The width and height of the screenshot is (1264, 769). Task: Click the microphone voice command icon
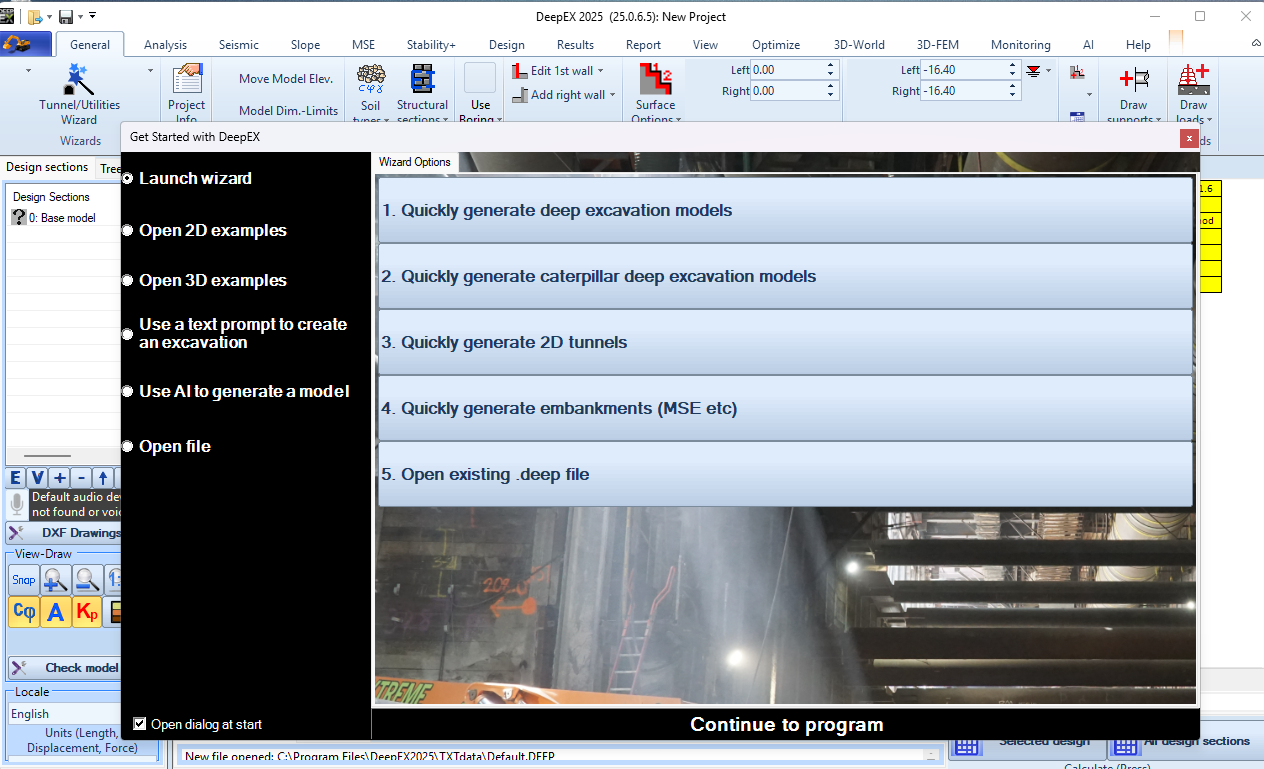17,503
